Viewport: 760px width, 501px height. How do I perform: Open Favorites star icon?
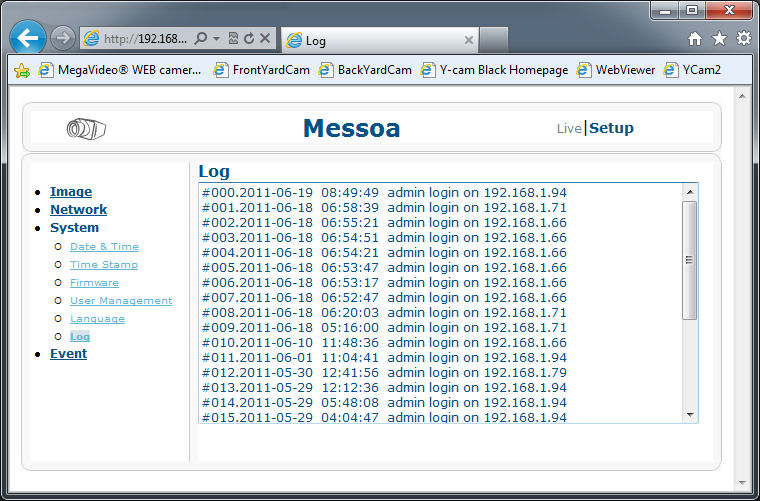pyautogui.click(x=719, y=38)
